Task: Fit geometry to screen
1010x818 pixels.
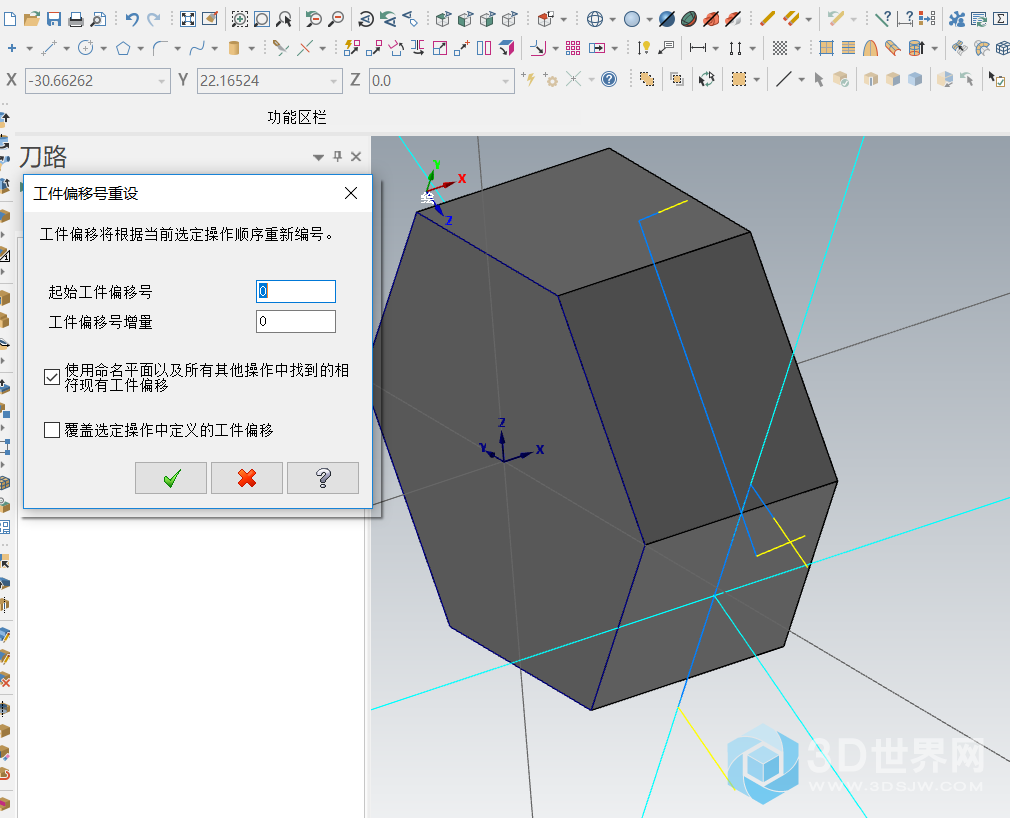Action: click(187, 19)
